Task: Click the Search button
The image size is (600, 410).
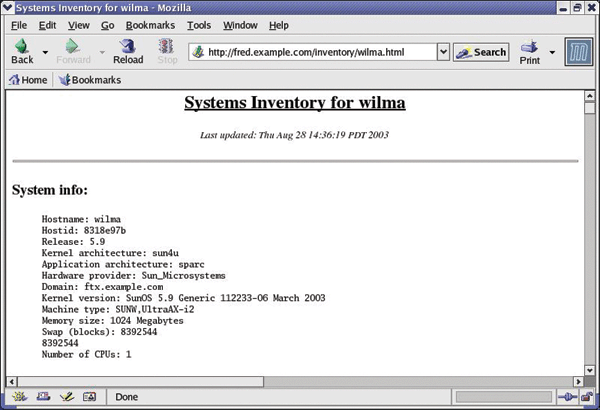Action: pos(481,52)
